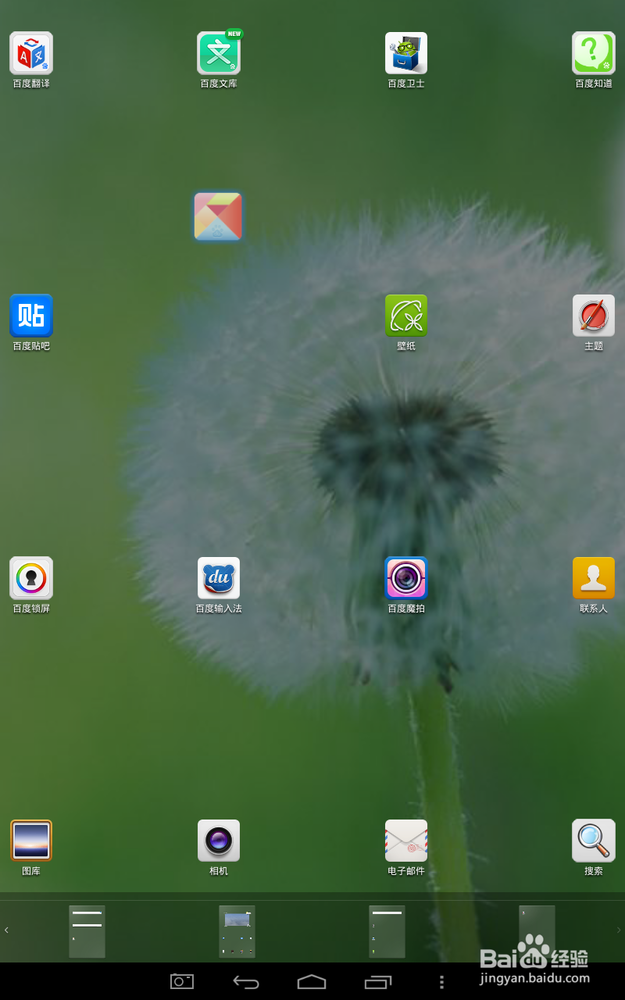
Task: Select the third home screen preview thumbnail
Action: point(387,931)
